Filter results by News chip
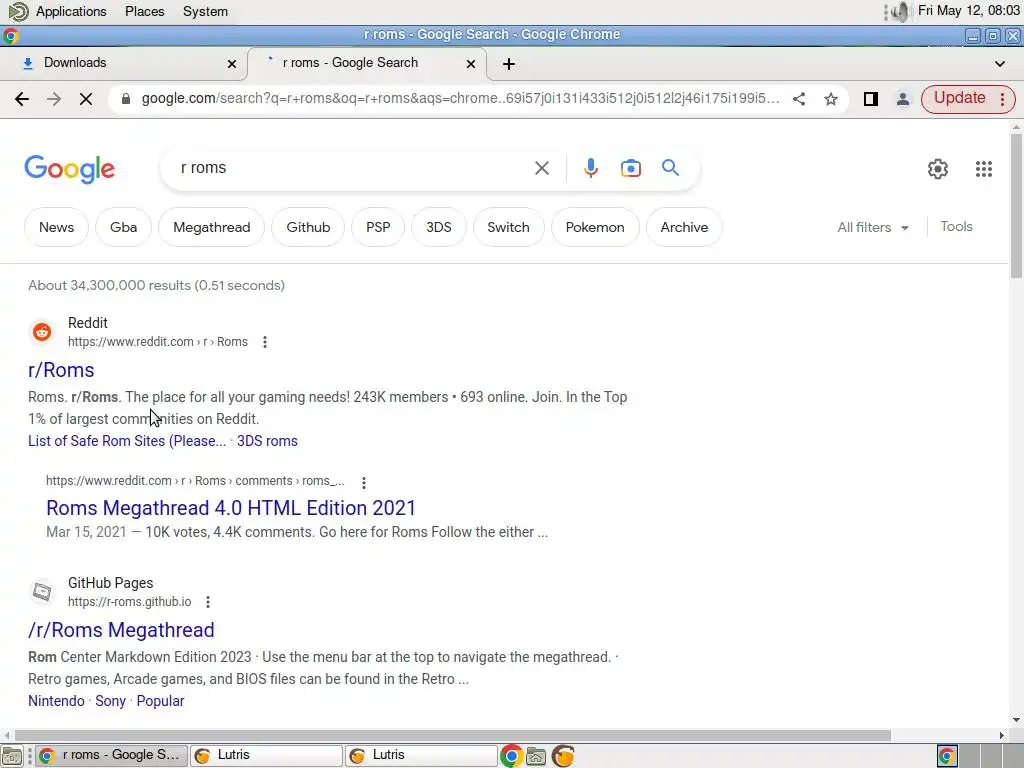 click(x=56, y=227)
